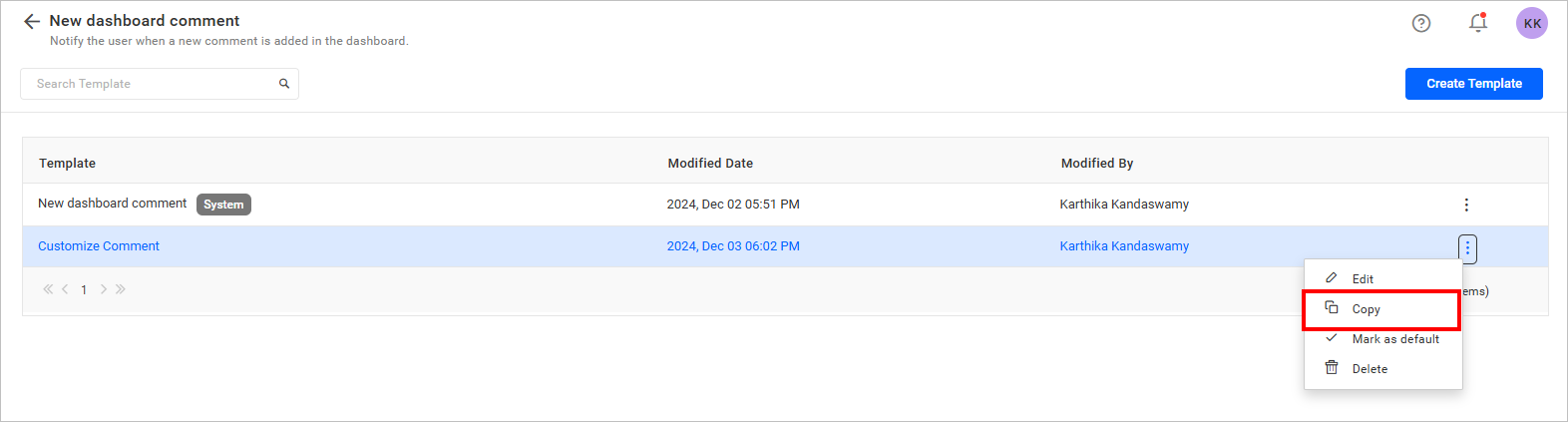Focus the Search Template input field
Screen dimensions: 1568x422
coord(150,84)
